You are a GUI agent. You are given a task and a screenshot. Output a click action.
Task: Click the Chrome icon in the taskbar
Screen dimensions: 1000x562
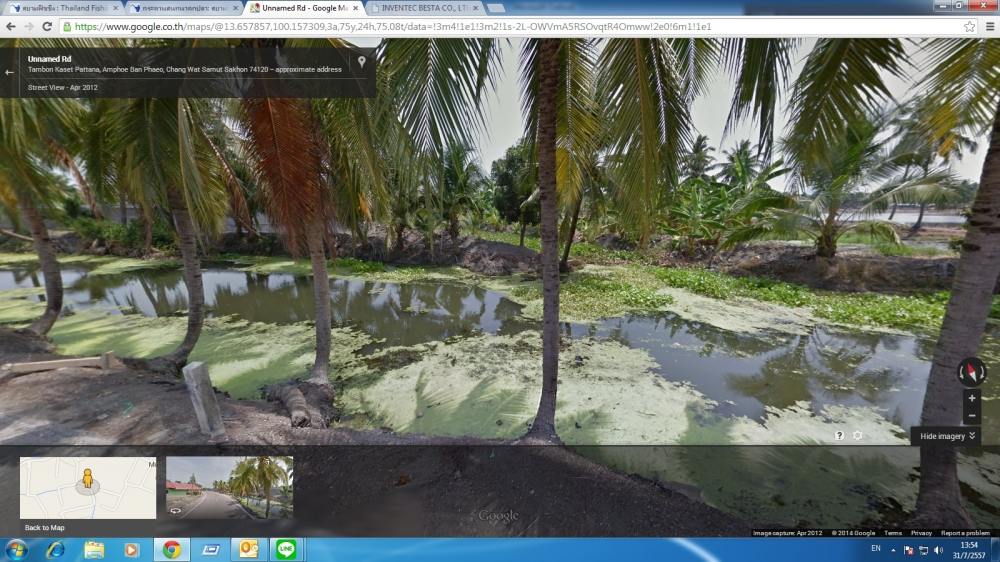coord(172,549)
